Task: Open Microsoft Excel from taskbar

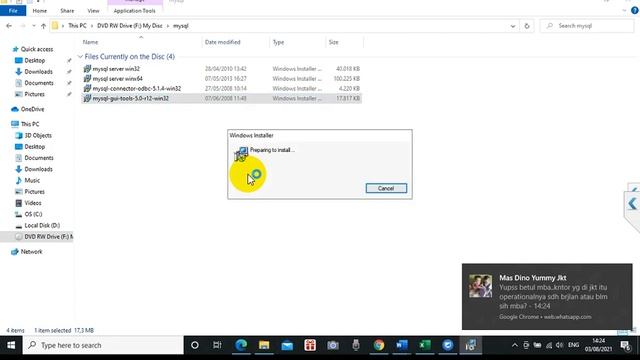Action: 425,345
